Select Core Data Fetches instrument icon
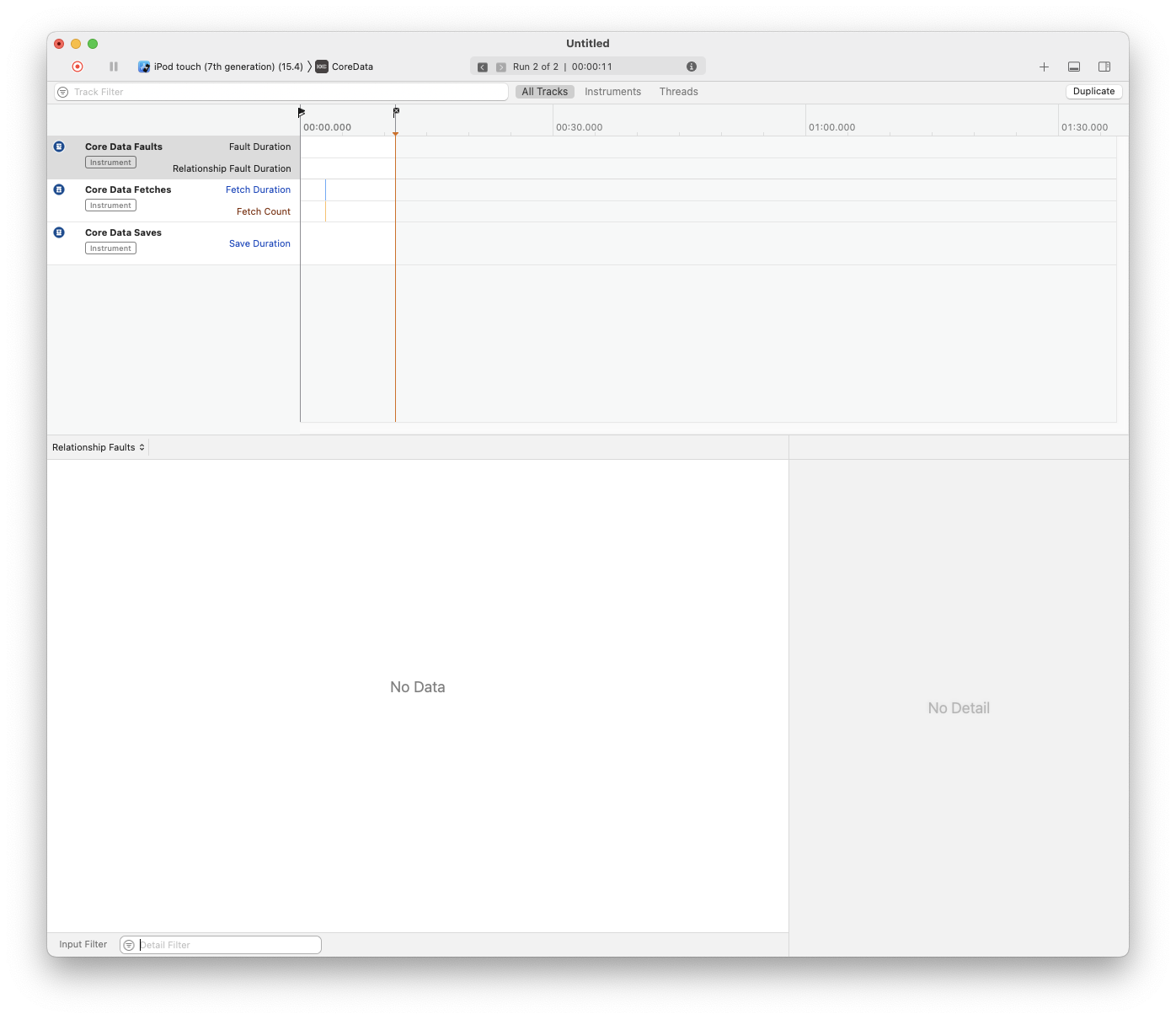The height and width of the screenshot is (1019, 1176). [59, 189]
